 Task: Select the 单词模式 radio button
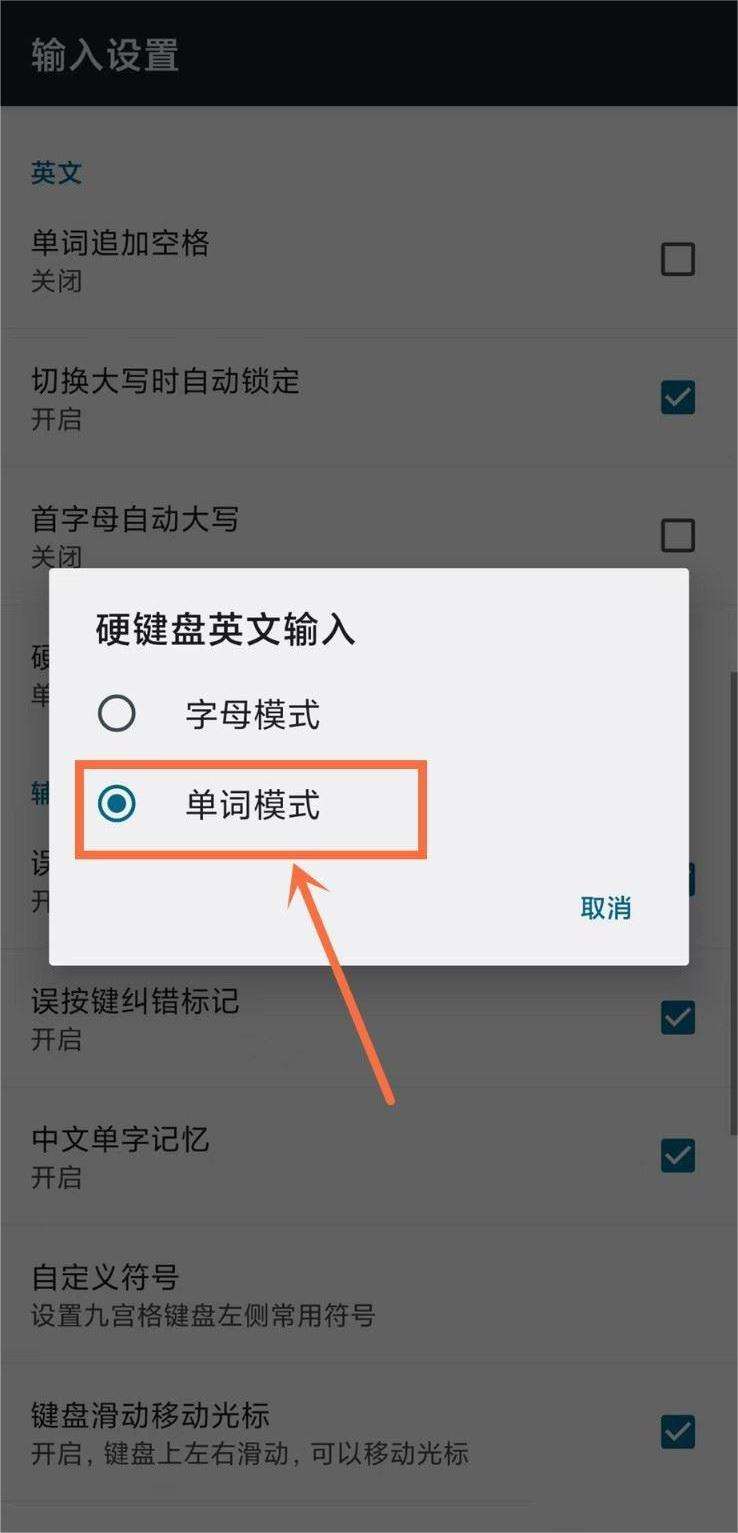(117, 804)
